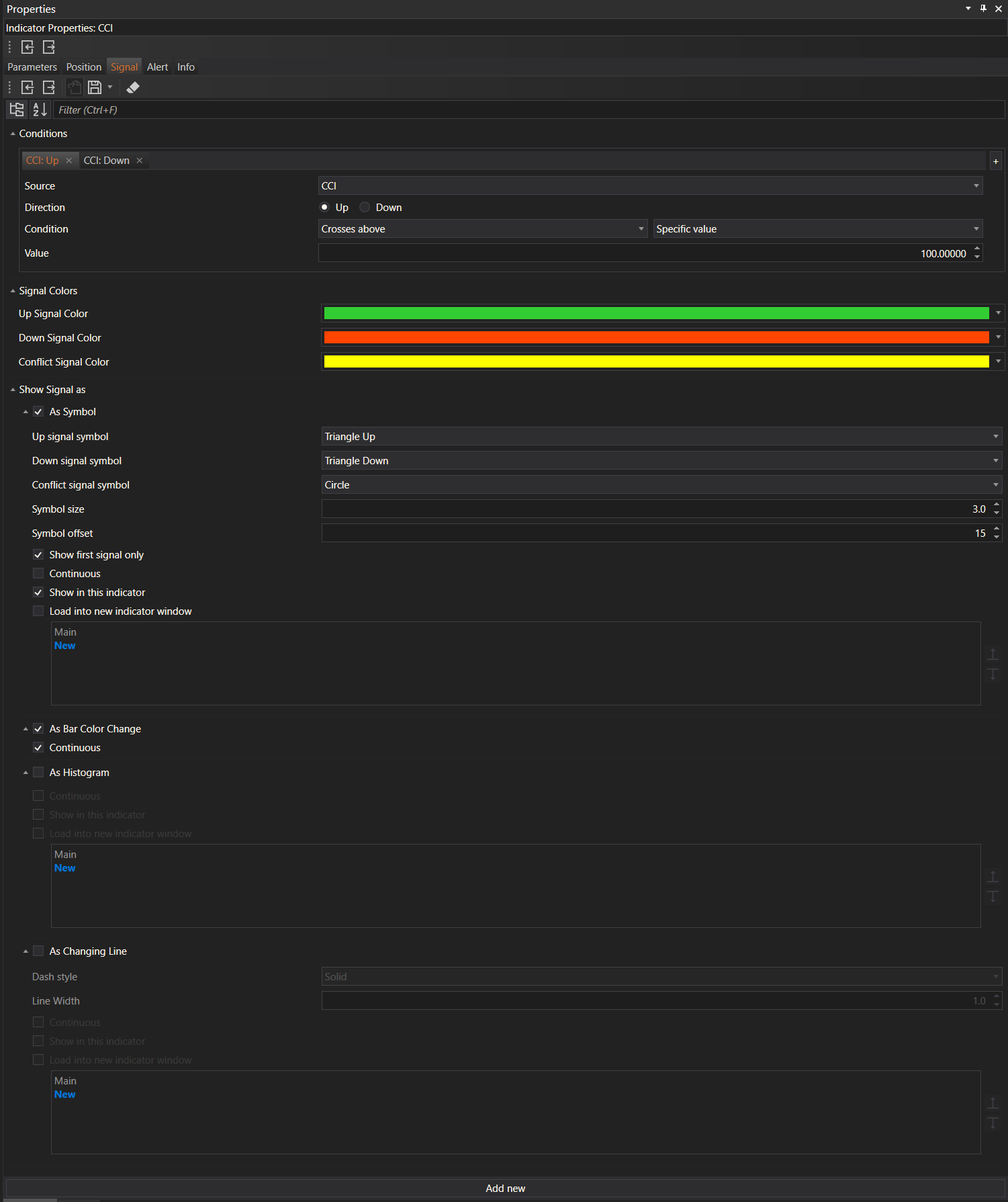Enable the As Histogram checkbox

(x=38, y=773)
